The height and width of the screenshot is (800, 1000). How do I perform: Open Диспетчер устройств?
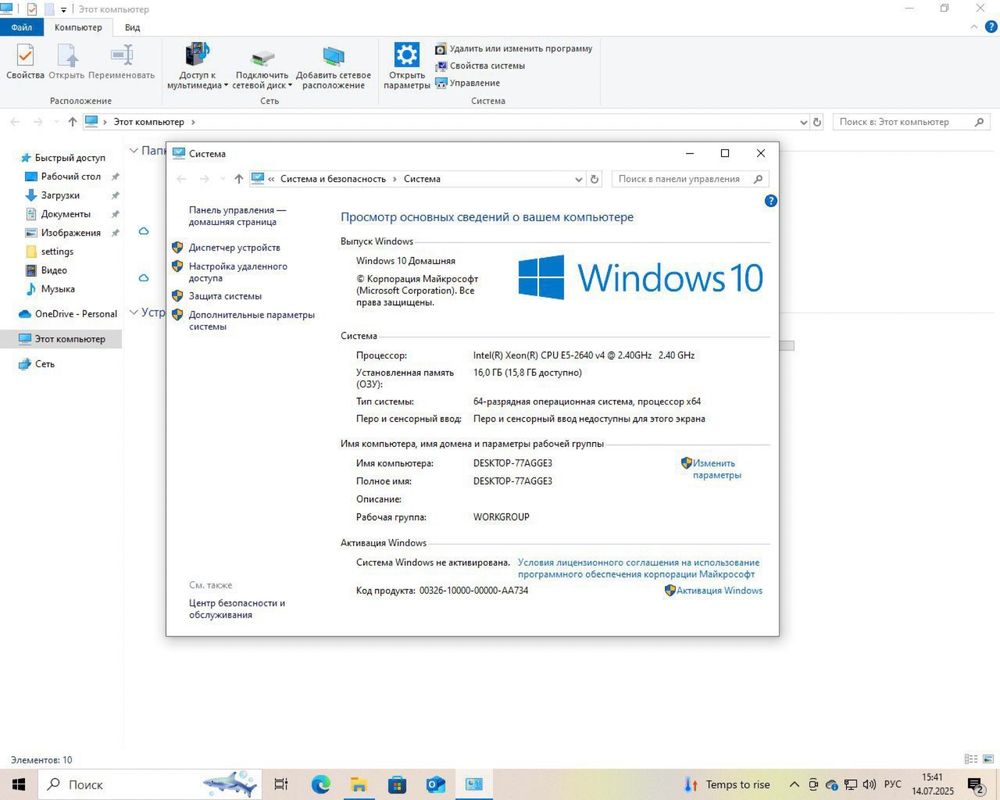point(234,248)
